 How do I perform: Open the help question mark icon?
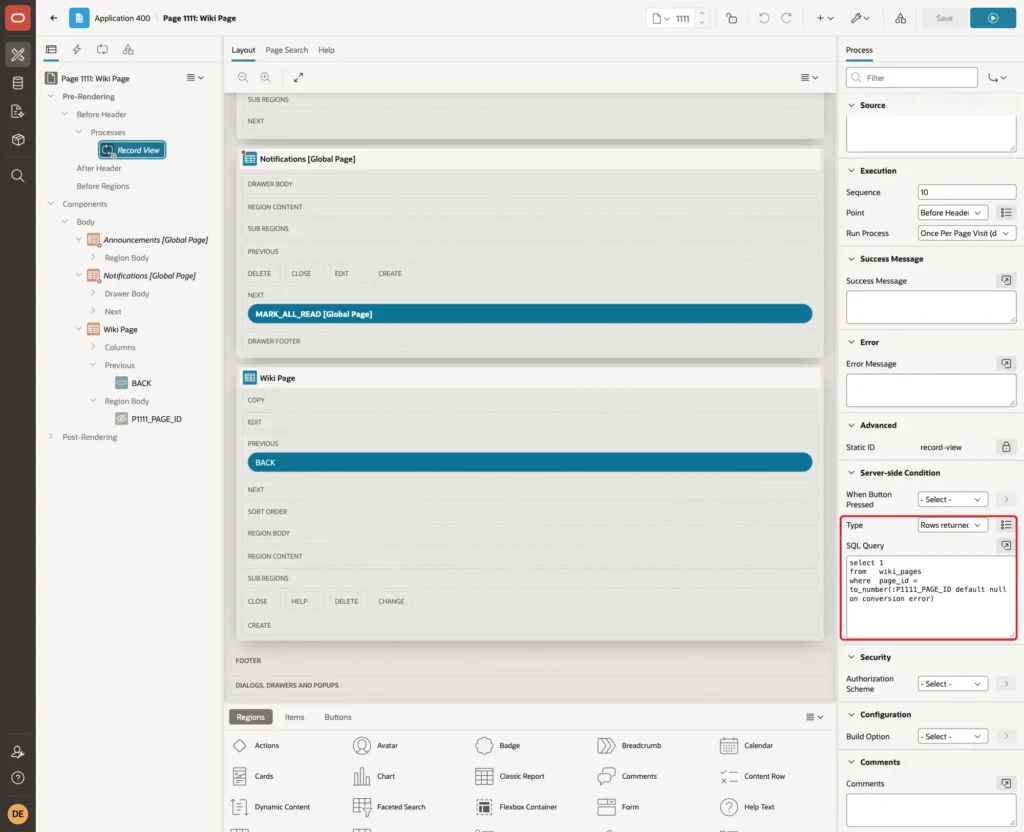click(x=18, y=778)
